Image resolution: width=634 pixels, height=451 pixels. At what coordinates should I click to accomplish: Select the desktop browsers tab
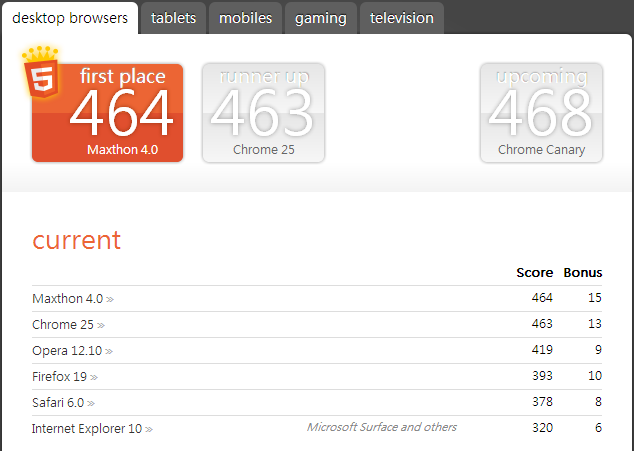point(69,18)
